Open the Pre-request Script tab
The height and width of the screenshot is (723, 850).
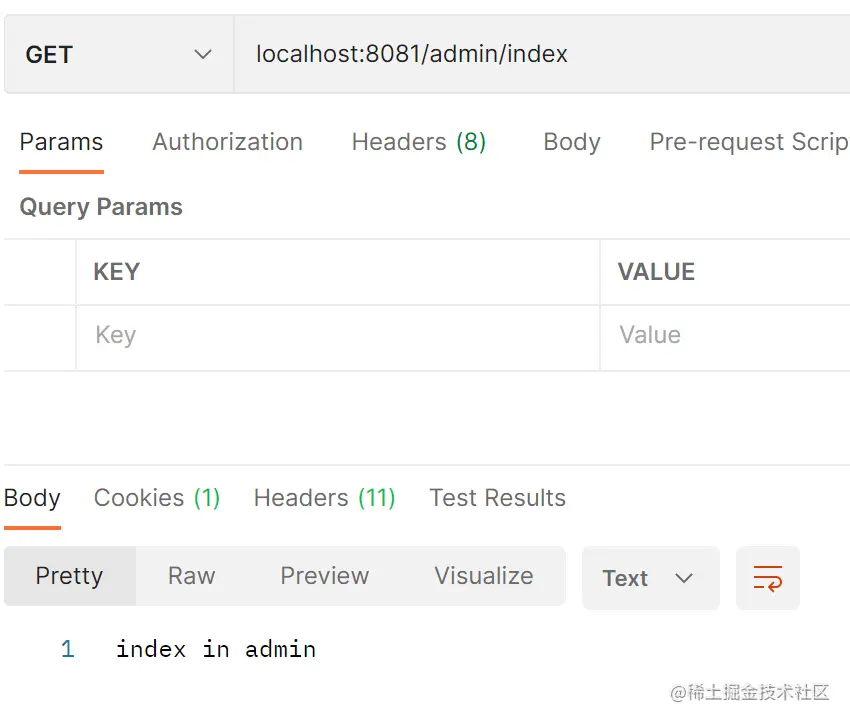point(748,142)
